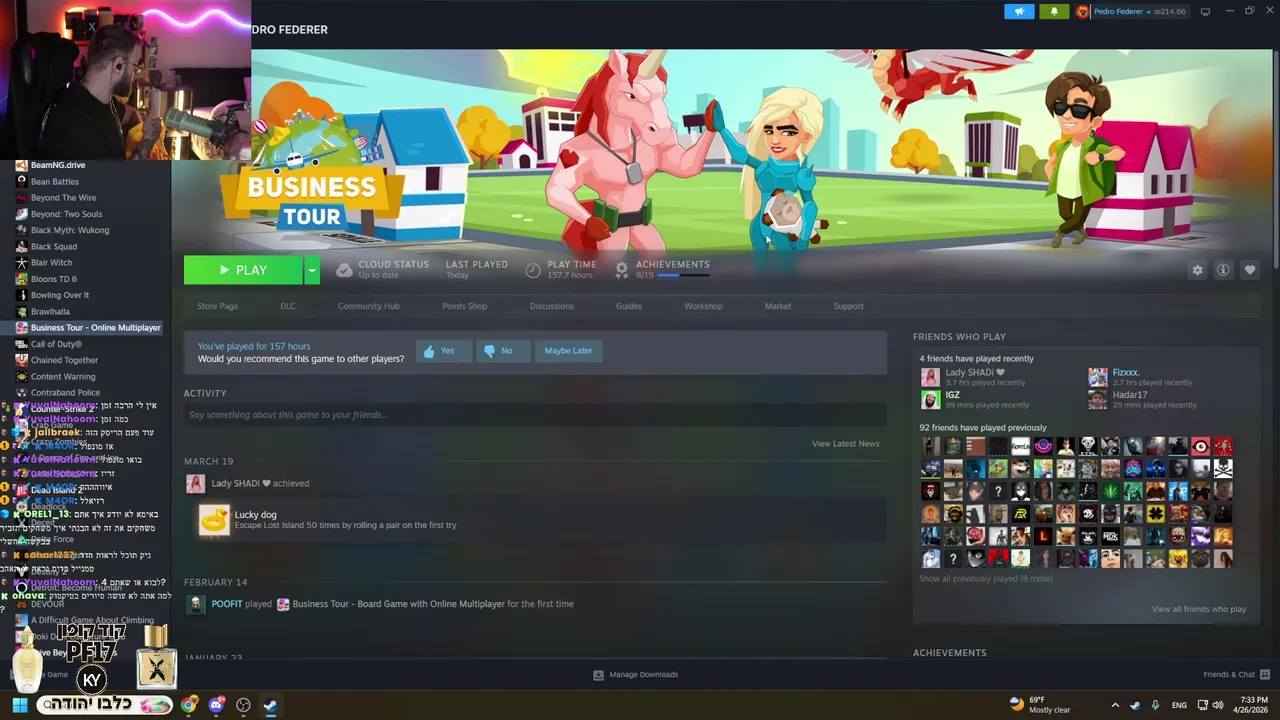
Task: Click the microphone tray icon
Action: pos(1156,705)
